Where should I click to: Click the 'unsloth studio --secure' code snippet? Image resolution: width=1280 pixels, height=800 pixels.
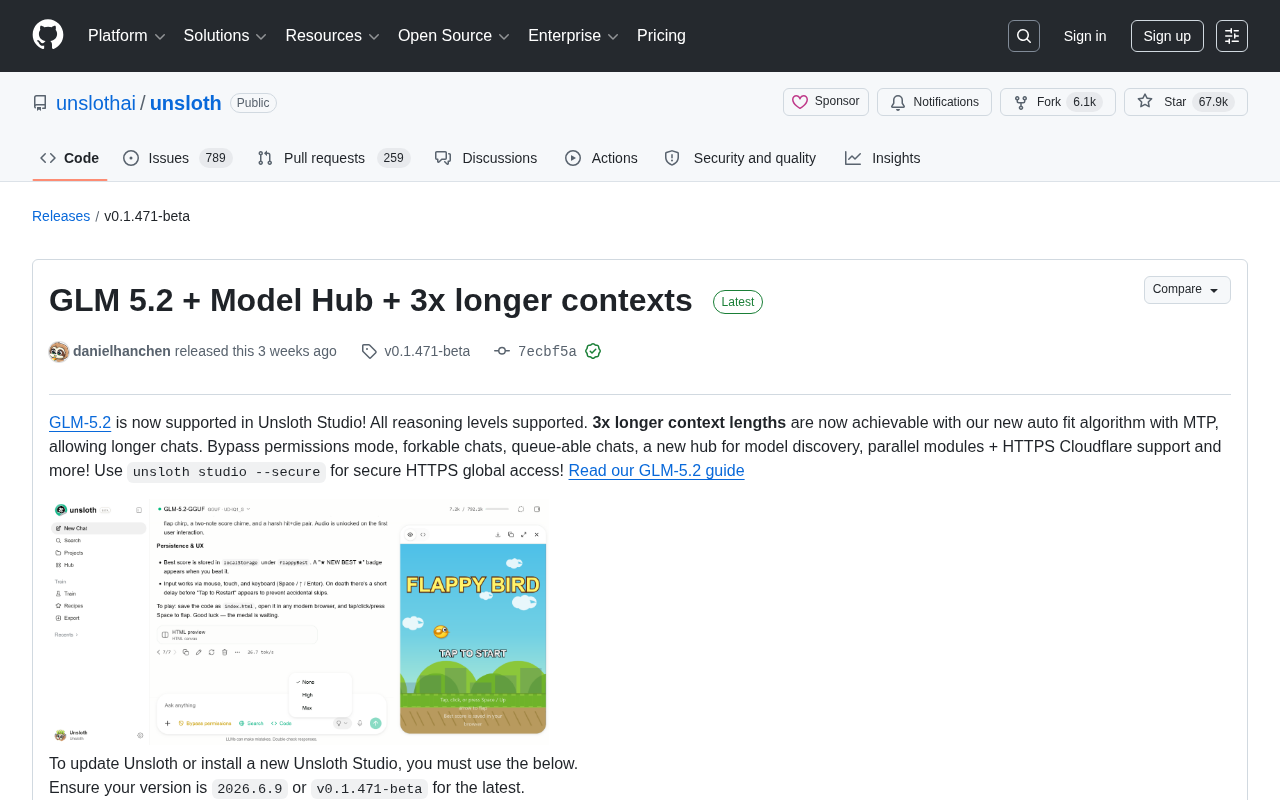tap(227, 472)
